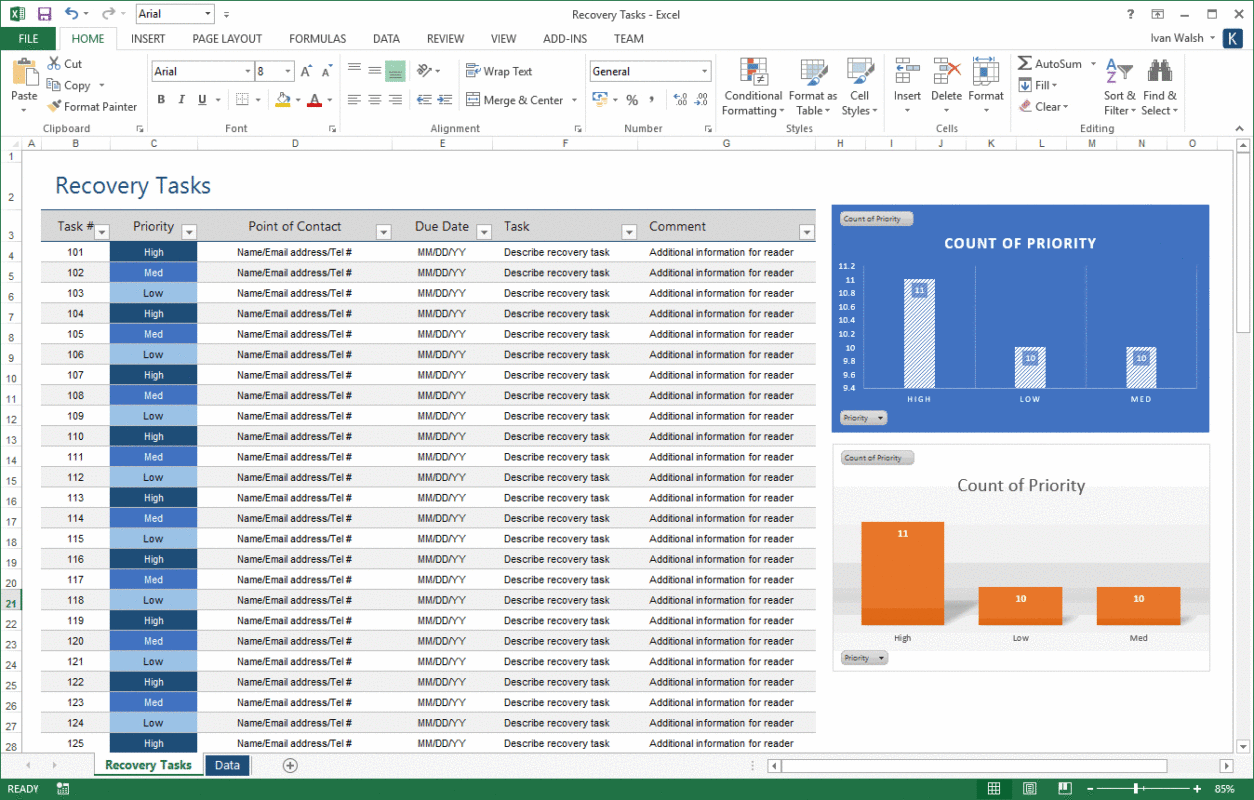Apply bold formatting from the ribbon

point(160,99)
